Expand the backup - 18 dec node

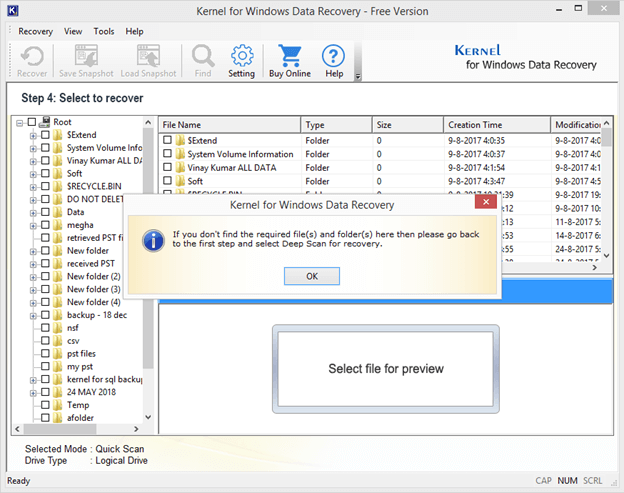pyautogui.click(x=33, y=316)
